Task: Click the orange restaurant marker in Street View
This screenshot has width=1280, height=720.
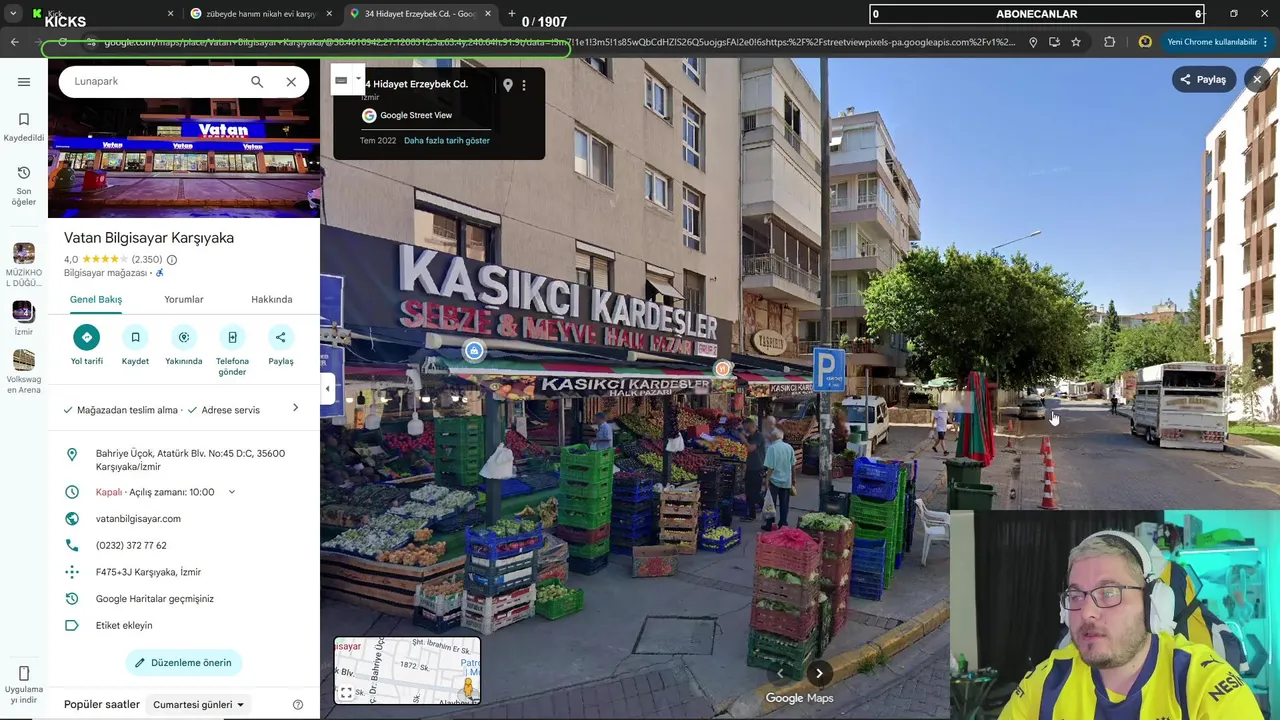Action: pyautogui.click(x=721, y=369)
